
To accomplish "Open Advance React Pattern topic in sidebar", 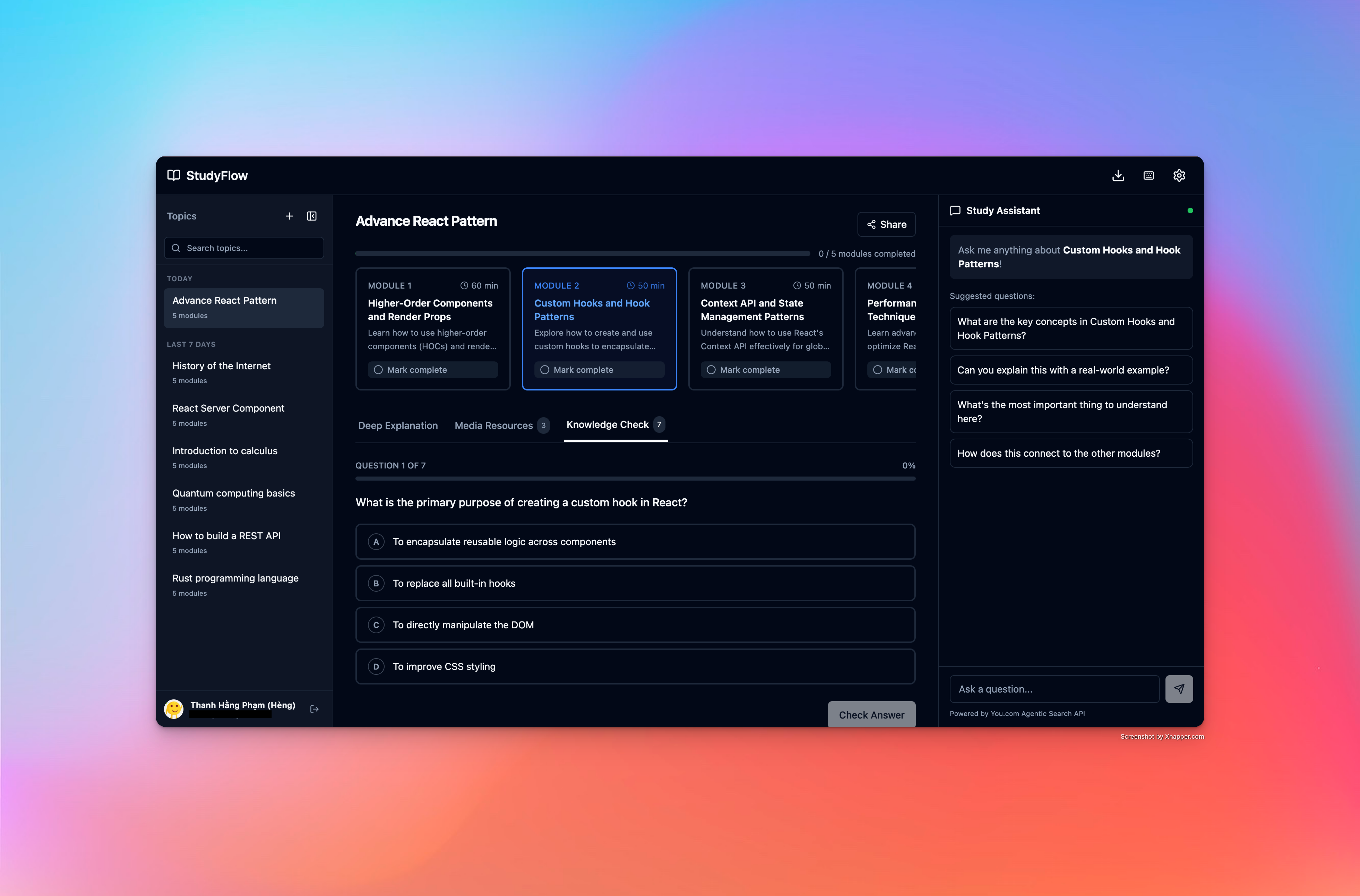I will tap(244, 307).
